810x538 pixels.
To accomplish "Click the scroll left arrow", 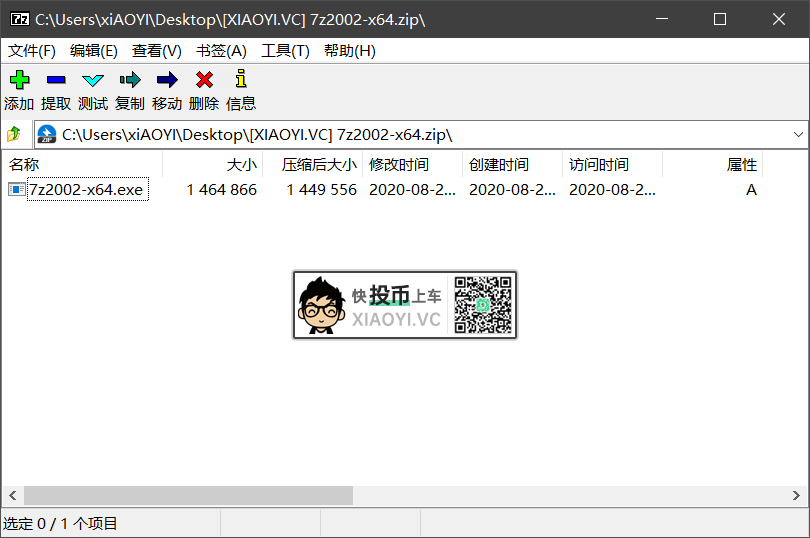I will click(x=13, y=495).
